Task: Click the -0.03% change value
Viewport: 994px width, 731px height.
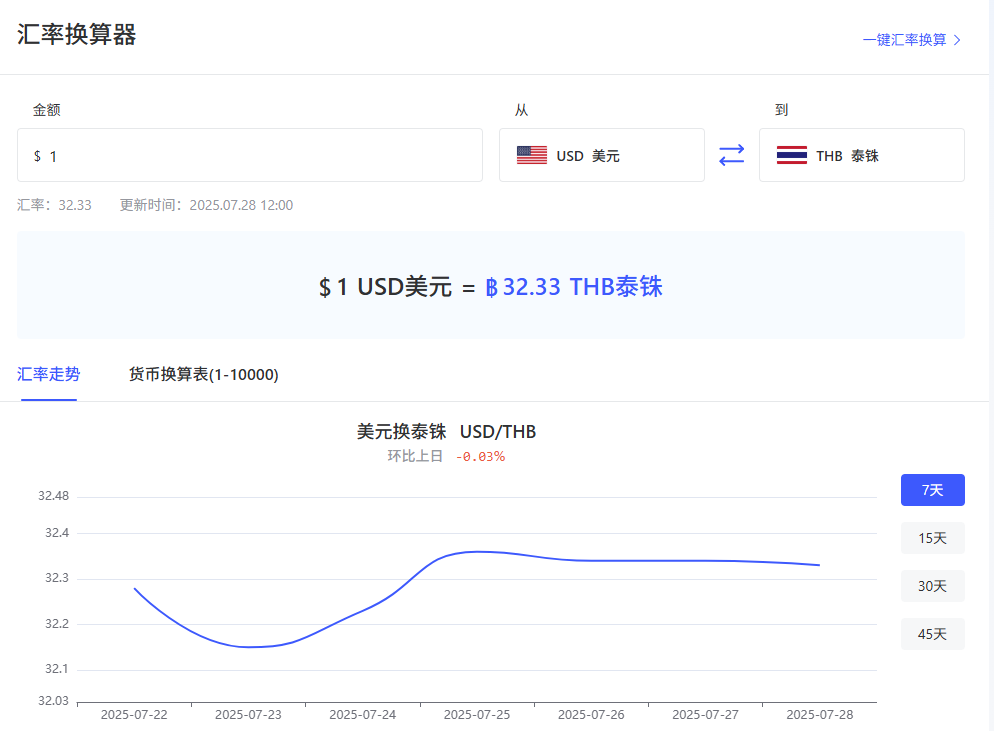Action: coord(481,456)
